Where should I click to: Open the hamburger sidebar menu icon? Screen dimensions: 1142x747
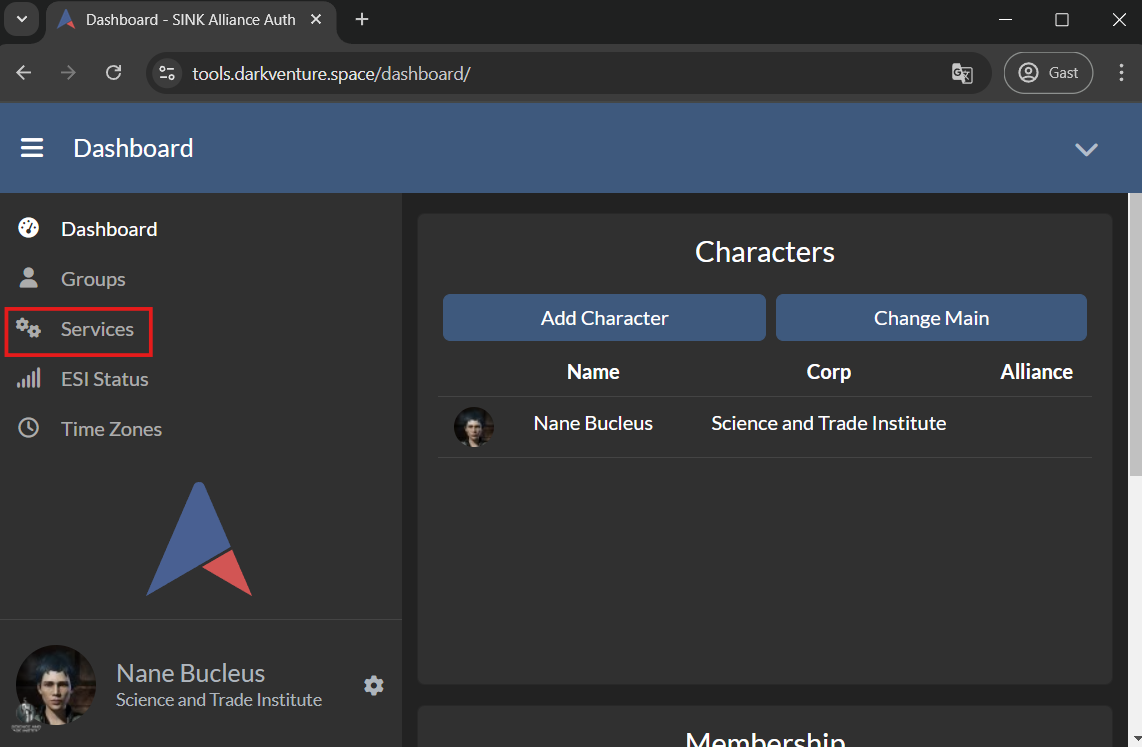[x=32, y=148]
